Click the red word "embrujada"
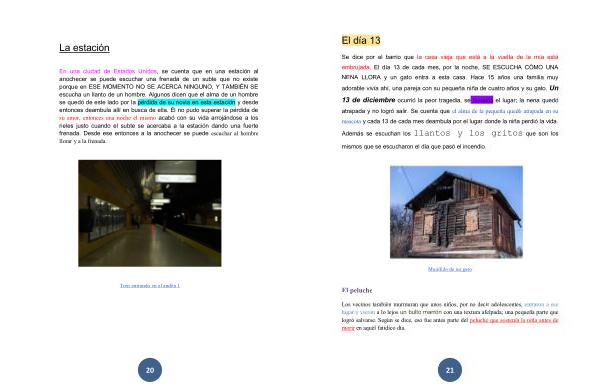 point(356,67)
